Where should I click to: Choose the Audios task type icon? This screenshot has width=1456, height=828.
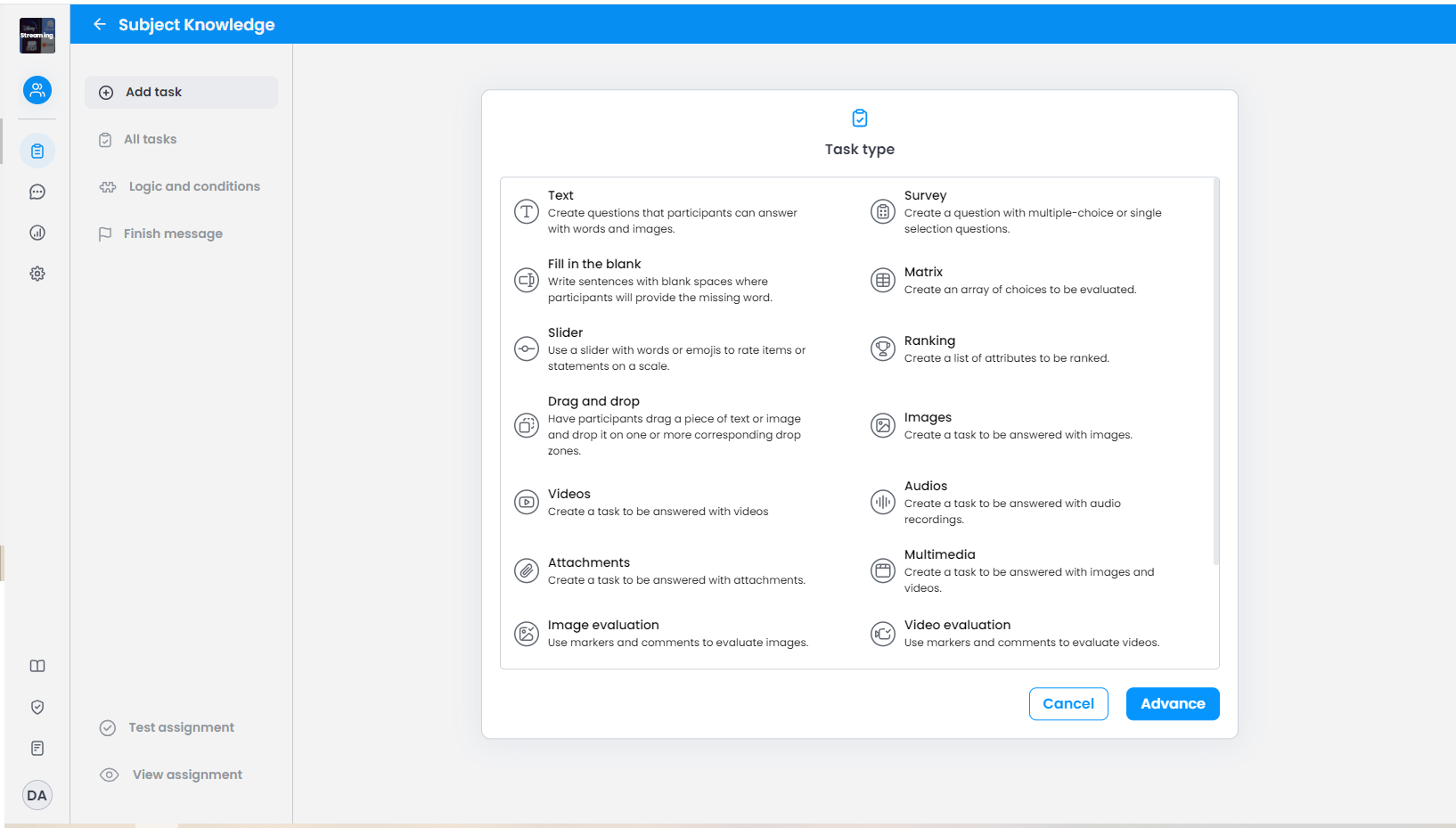(883, 502)
